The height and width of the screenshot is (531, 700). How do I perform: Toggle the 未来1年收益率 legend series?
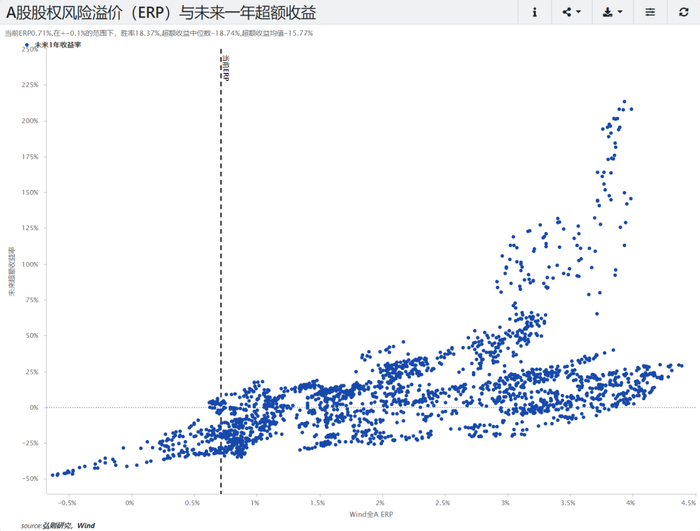point(53,45)
